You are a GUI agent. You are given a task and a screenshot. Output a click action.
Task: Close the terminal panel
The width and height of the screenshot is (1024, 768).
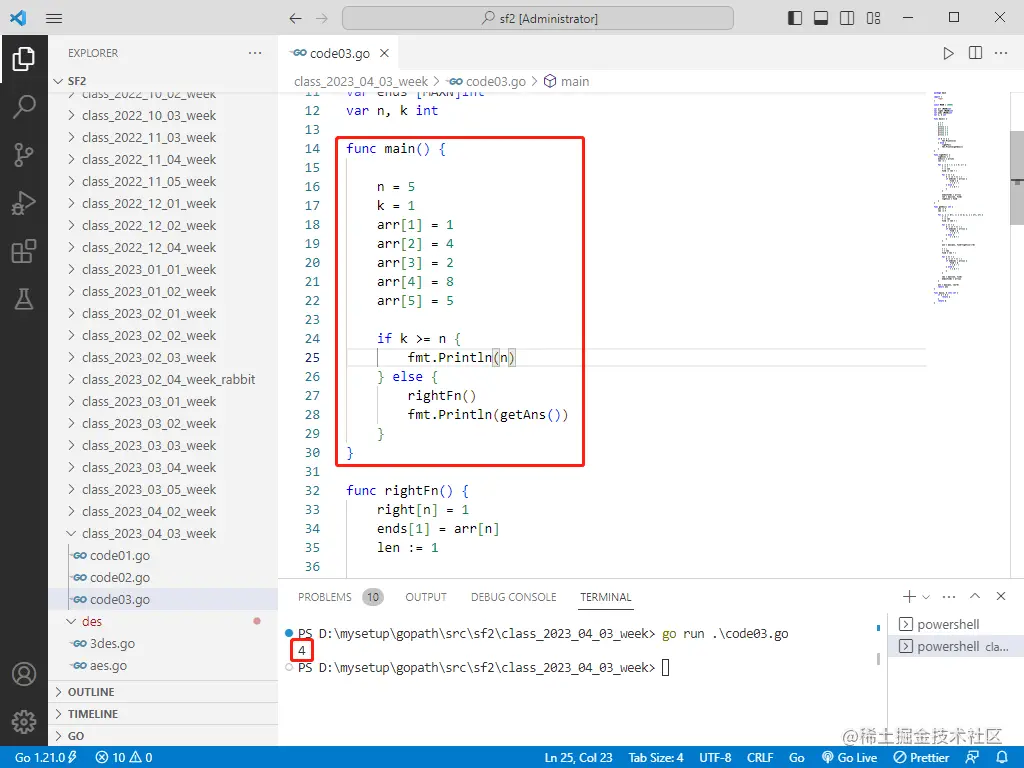pos(1000,596)
